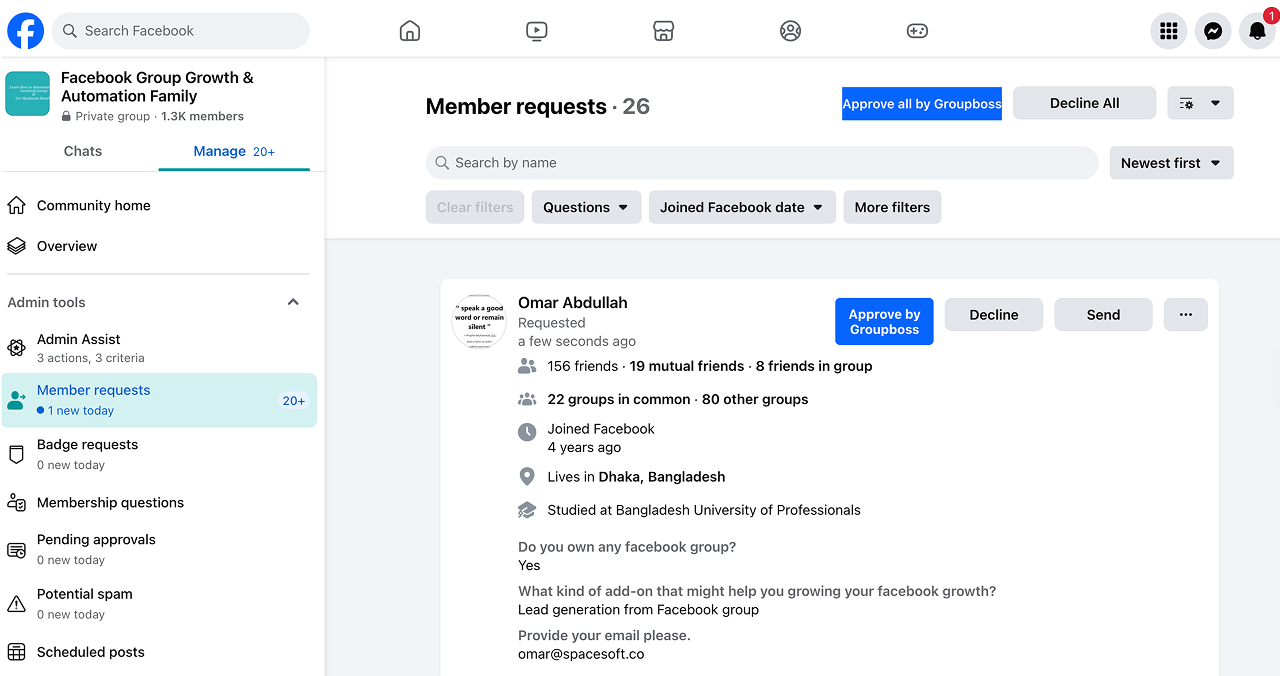
Task: Click 'Lead generation from Facebook group' answer
Action: coord(638,610)
